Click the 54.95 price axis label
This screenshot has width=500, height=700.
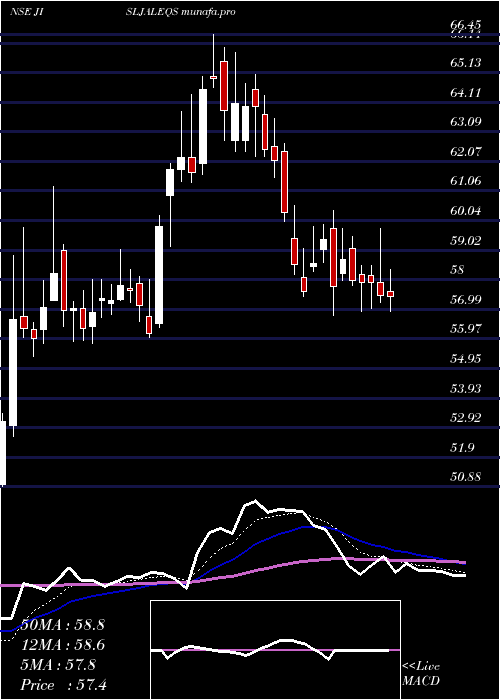[466, 358]
